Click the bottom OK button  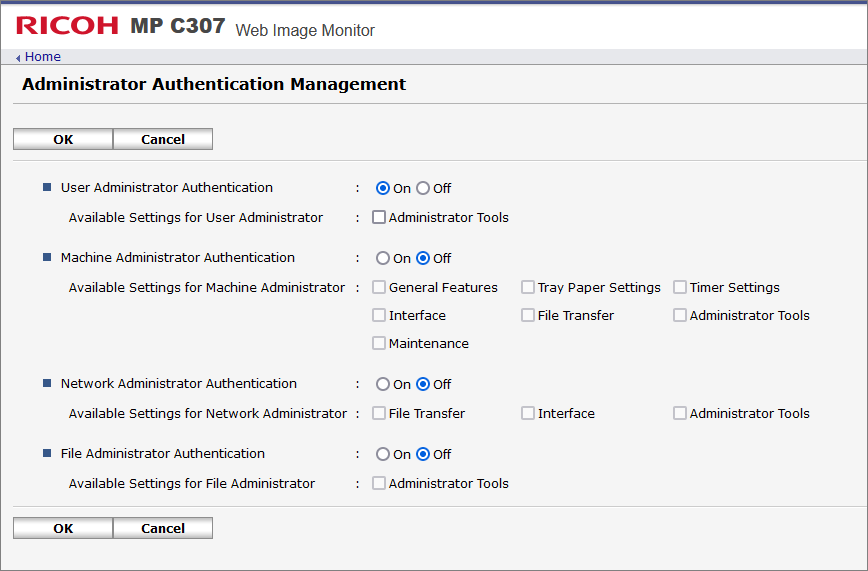click(63, 528)
